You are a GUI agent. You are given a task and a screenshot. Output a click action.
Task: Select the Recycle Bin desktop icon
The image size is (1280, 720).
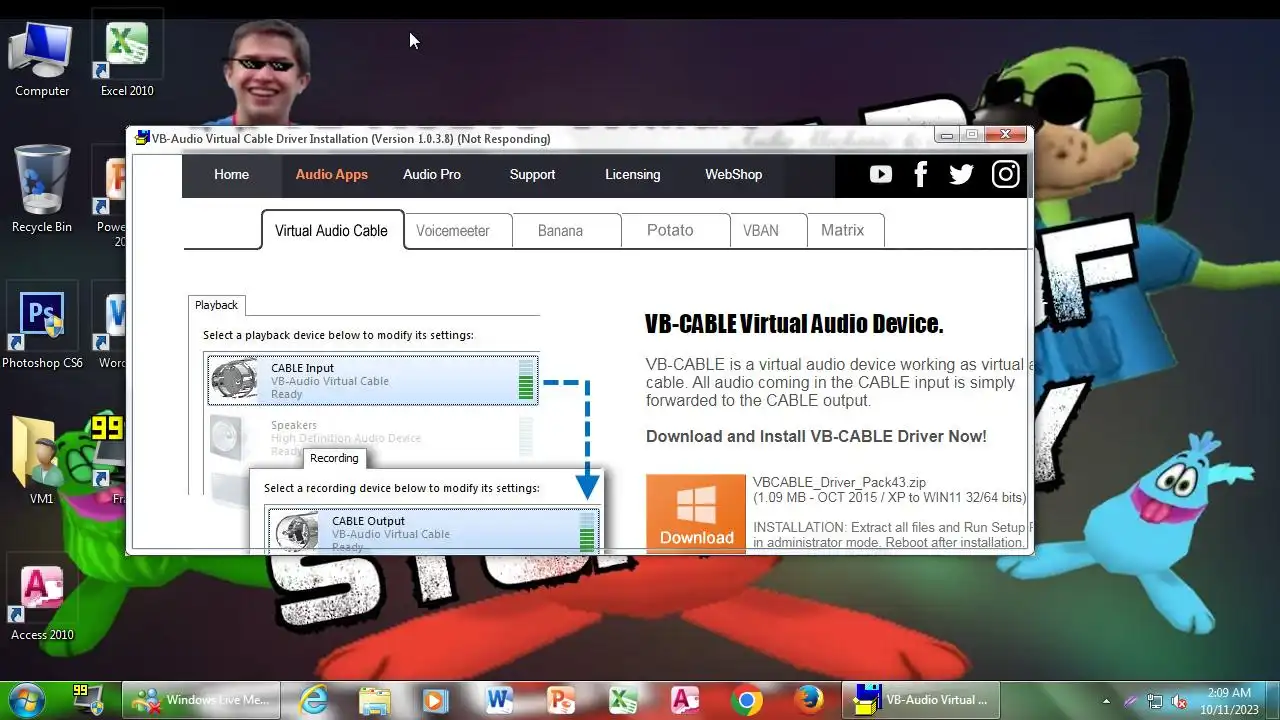pos(42,190)
